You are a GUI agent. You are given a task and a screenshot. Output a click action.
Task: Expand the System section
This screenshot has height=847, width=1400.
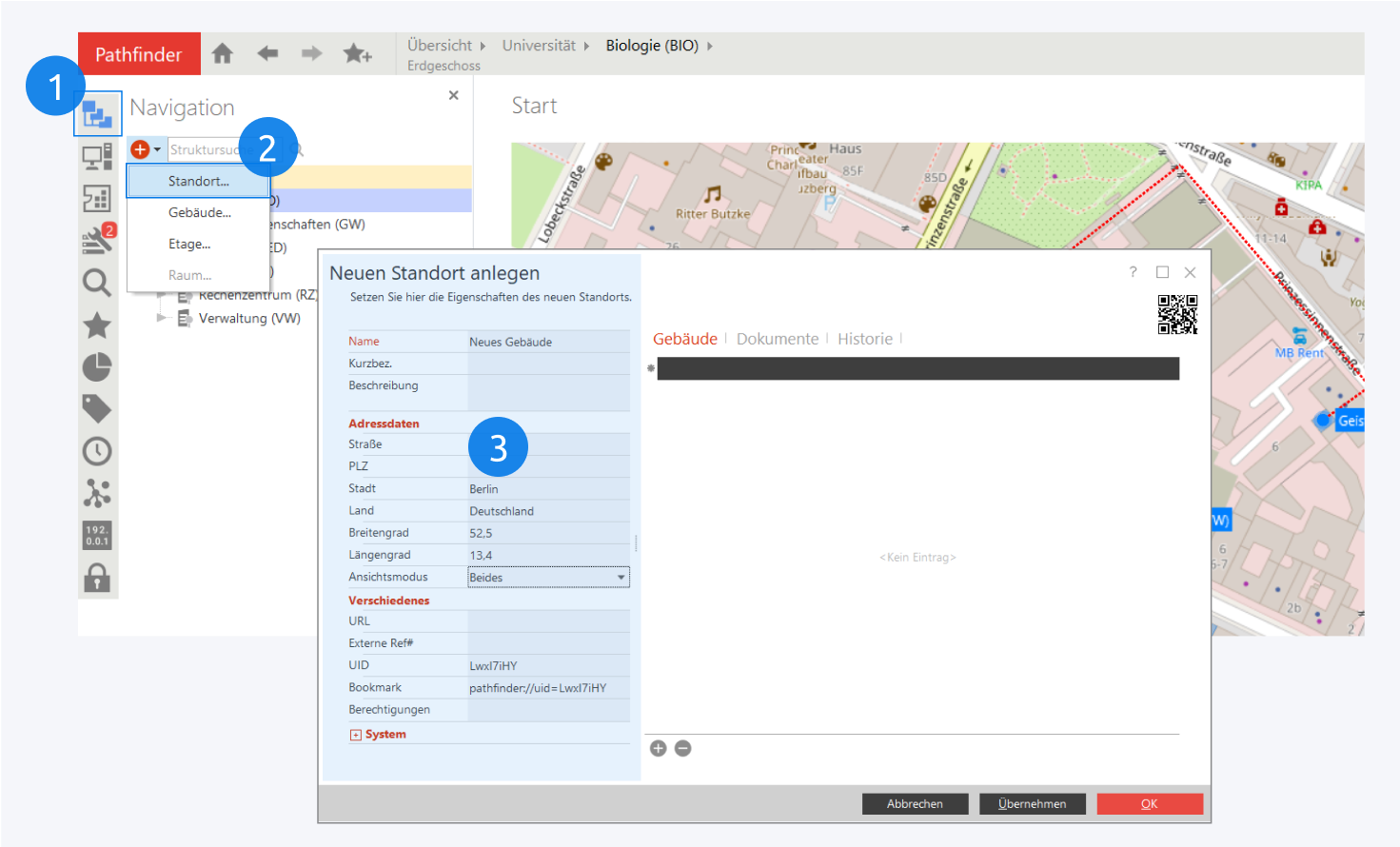tap(356, 735)
